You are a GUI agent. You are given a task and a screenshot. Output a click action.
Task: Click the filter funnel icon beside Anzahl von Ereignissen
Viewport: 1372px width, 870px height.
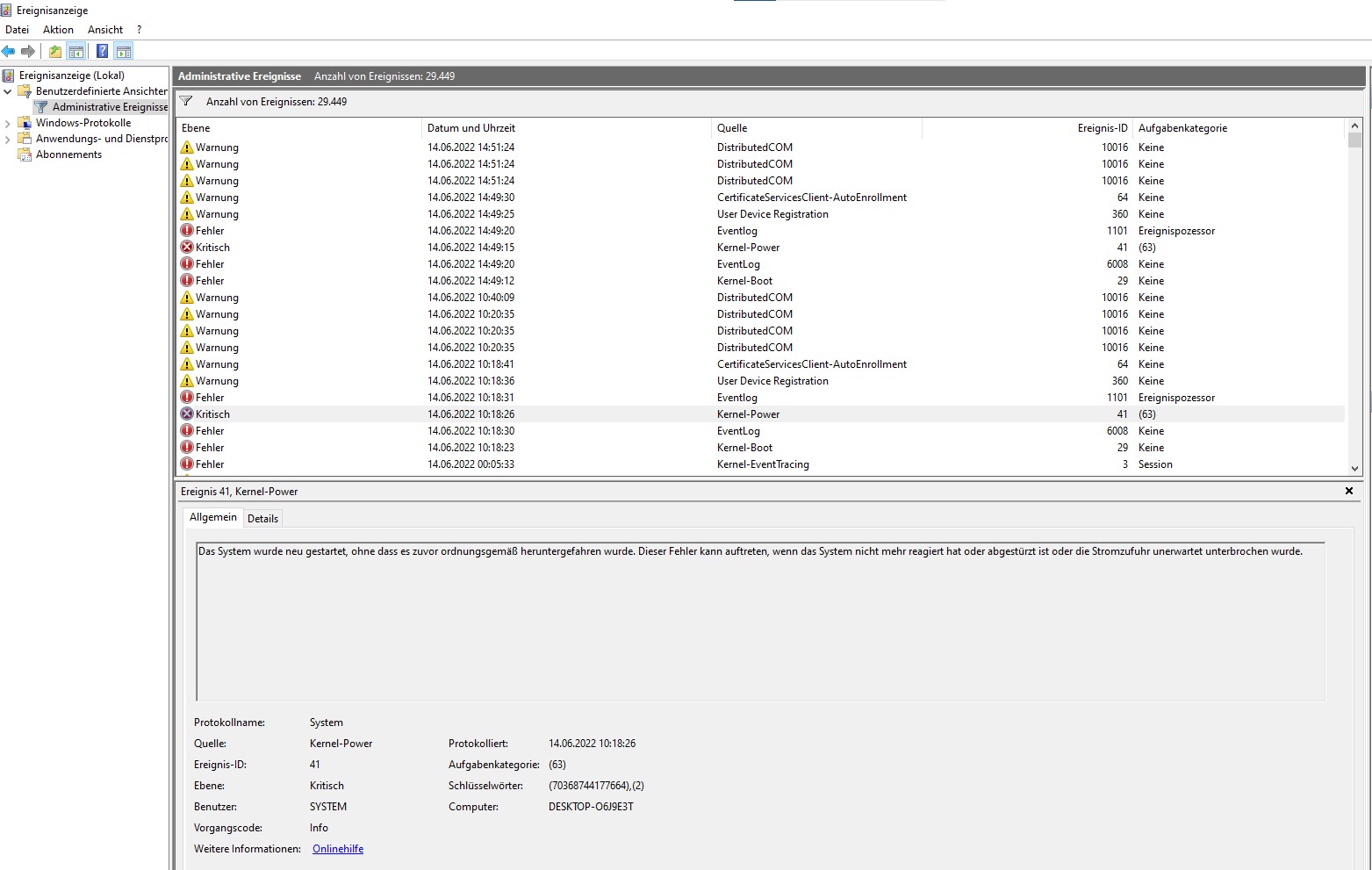click(x=186, y=102)
